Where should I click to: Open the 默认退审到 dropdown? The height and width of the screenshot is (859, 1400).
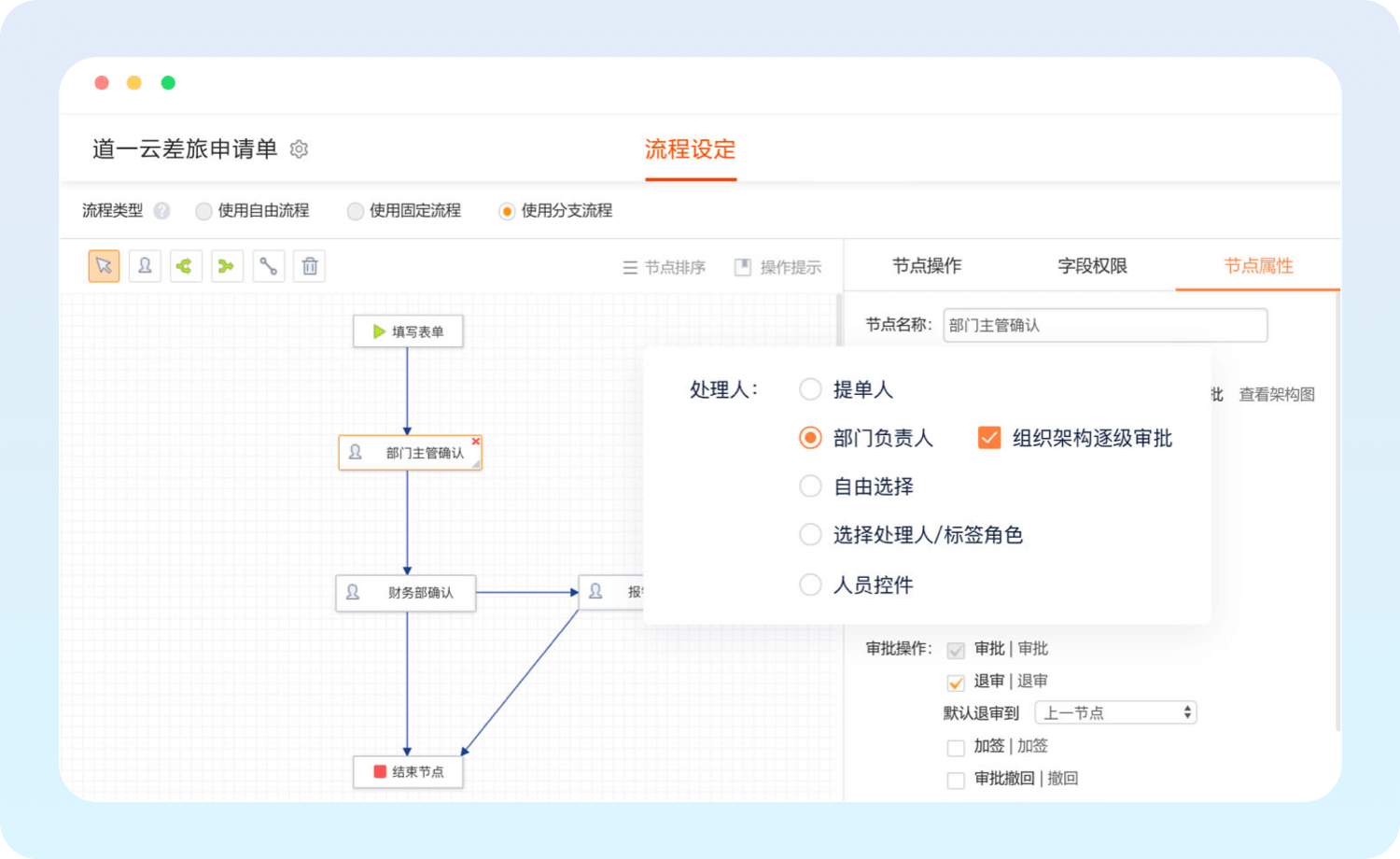1115,712
